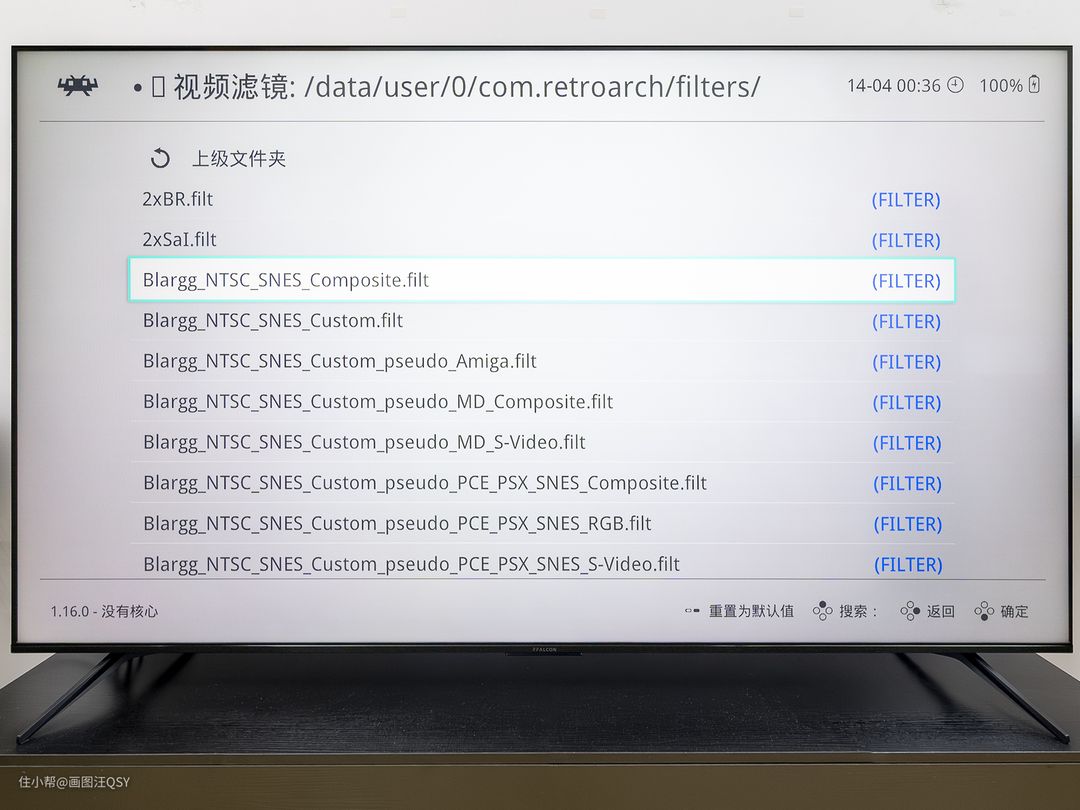Click the gamepad icon beside 返回
The image size is (1080, 810).
[x=910, y=611]
